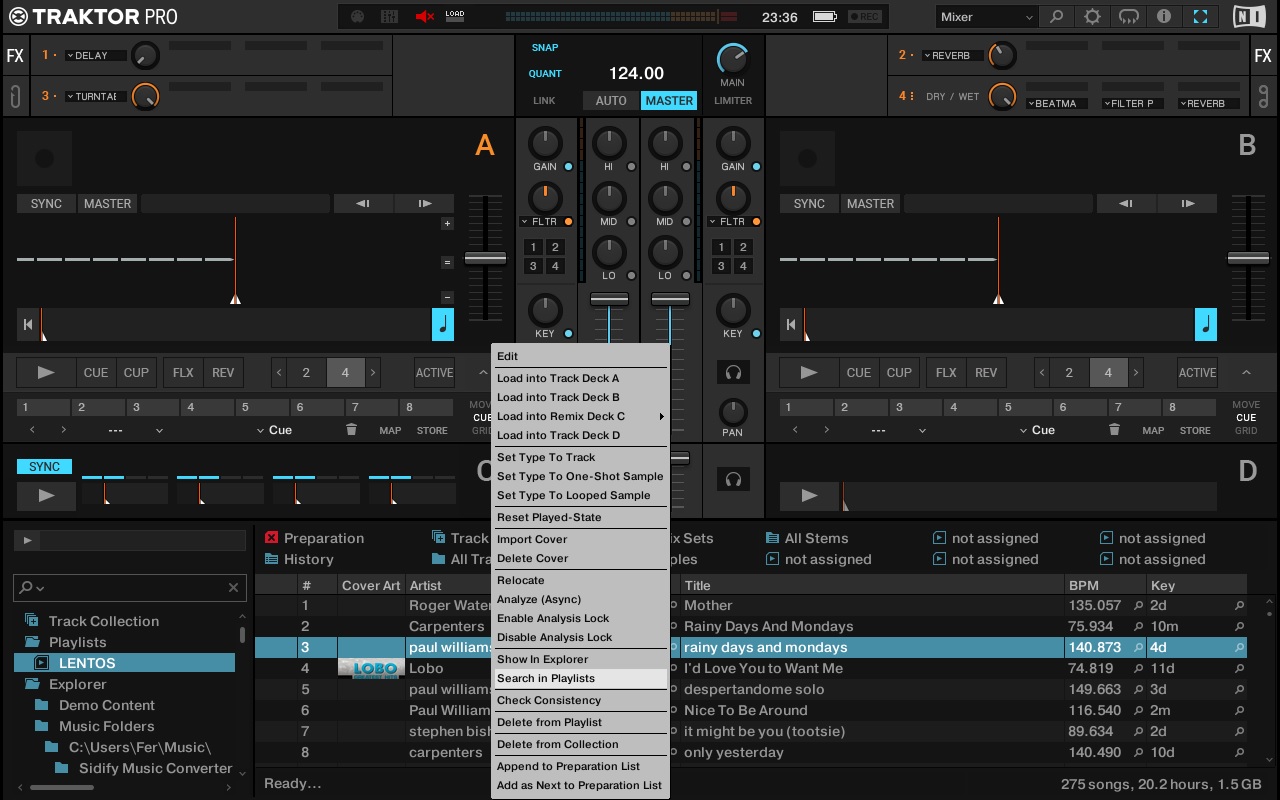Image resolution: width=1280 pixels, height=800 pixels.
Task: Select Append to Preparation List
Action: coord(580,766)
